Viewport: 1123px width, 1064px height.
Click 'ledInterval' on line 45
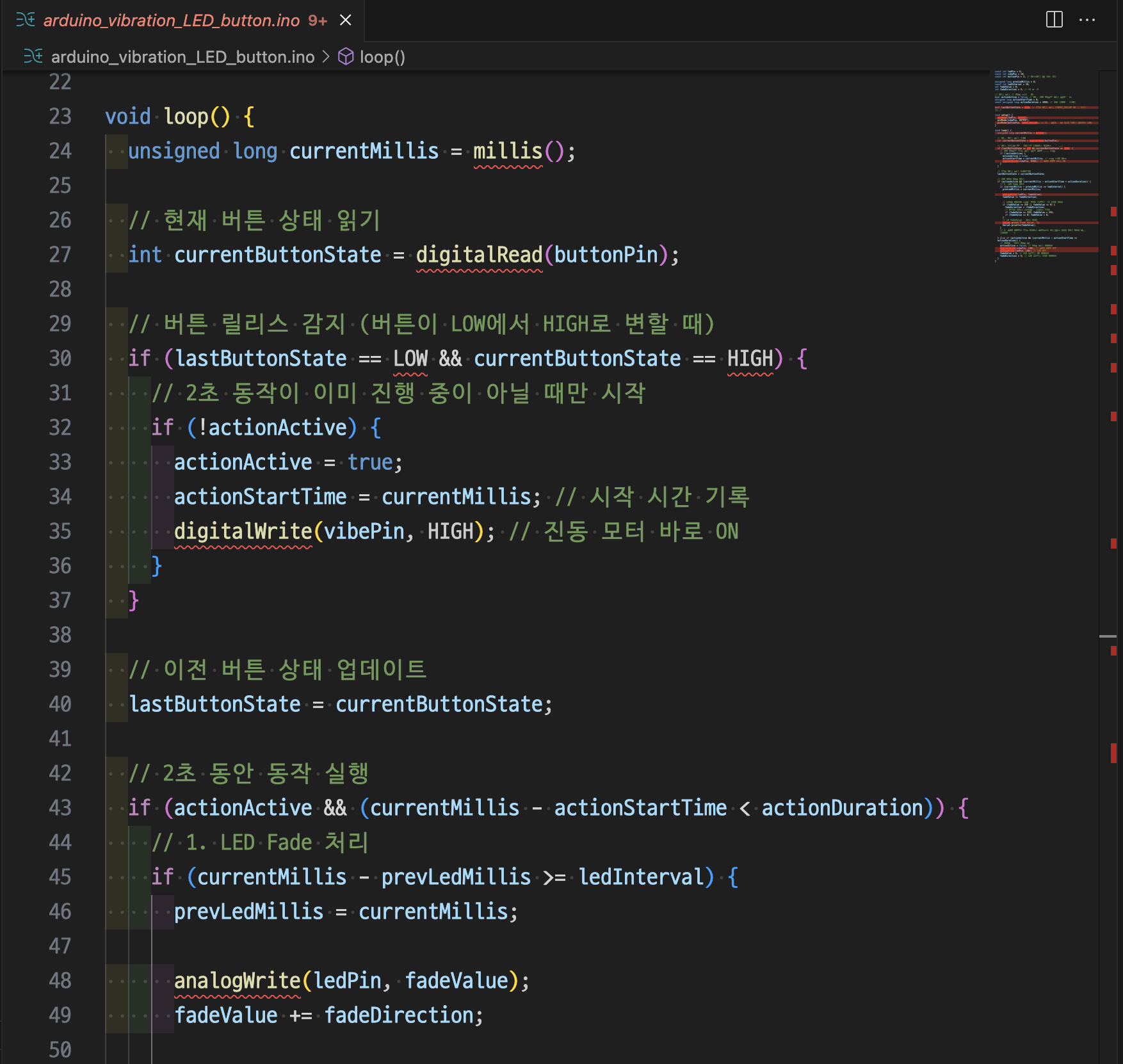click(640, 877)
